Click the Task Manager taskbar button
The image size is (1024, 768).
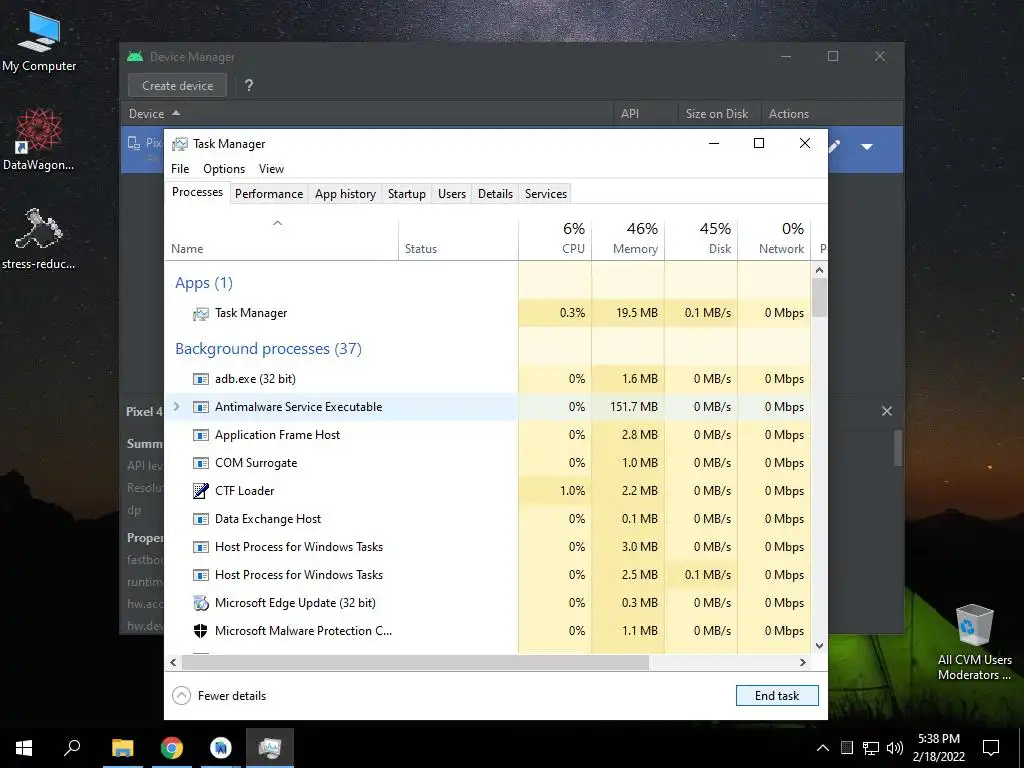pos(270,748)
